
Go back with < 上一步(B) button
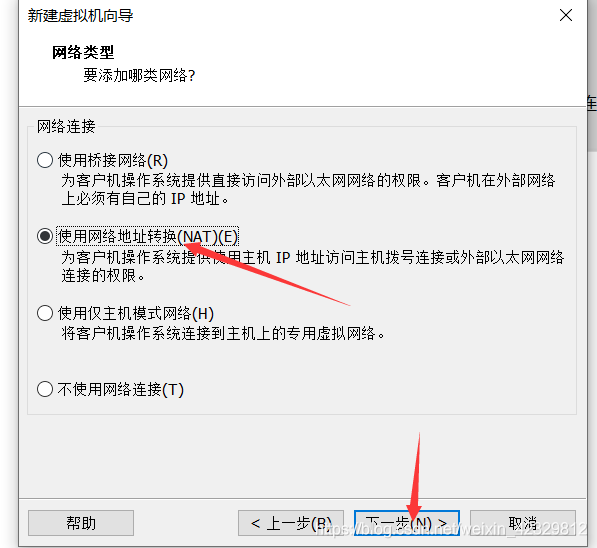point(291,523)
